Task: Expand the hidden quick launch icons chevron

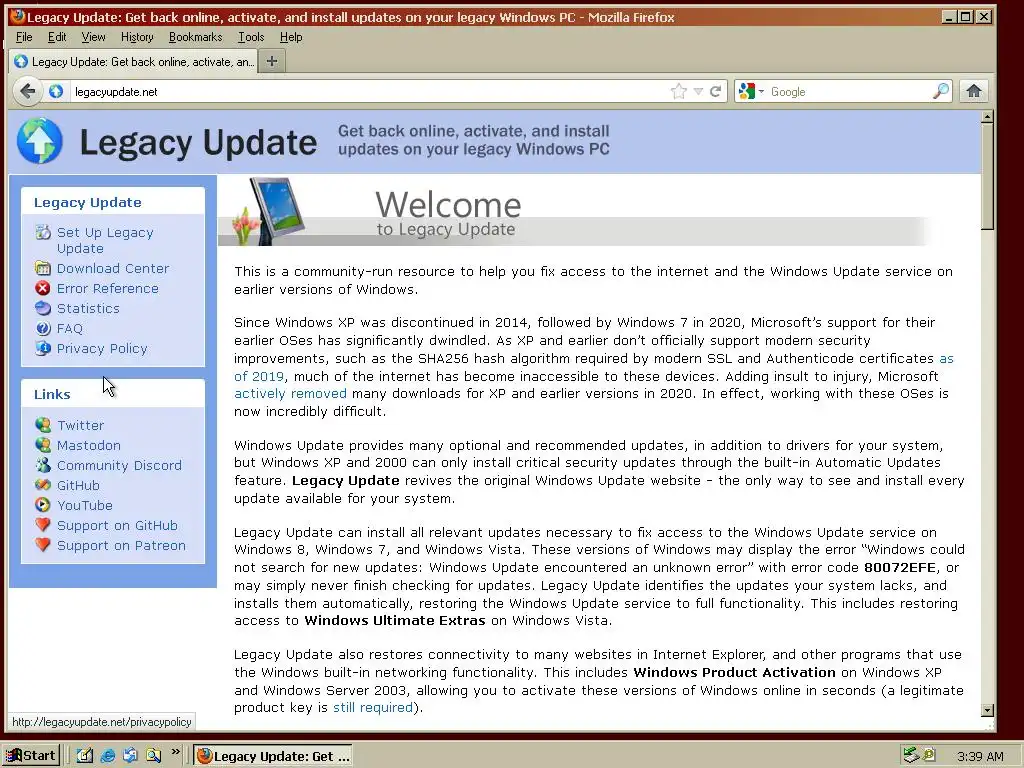Action: (175, 752)
